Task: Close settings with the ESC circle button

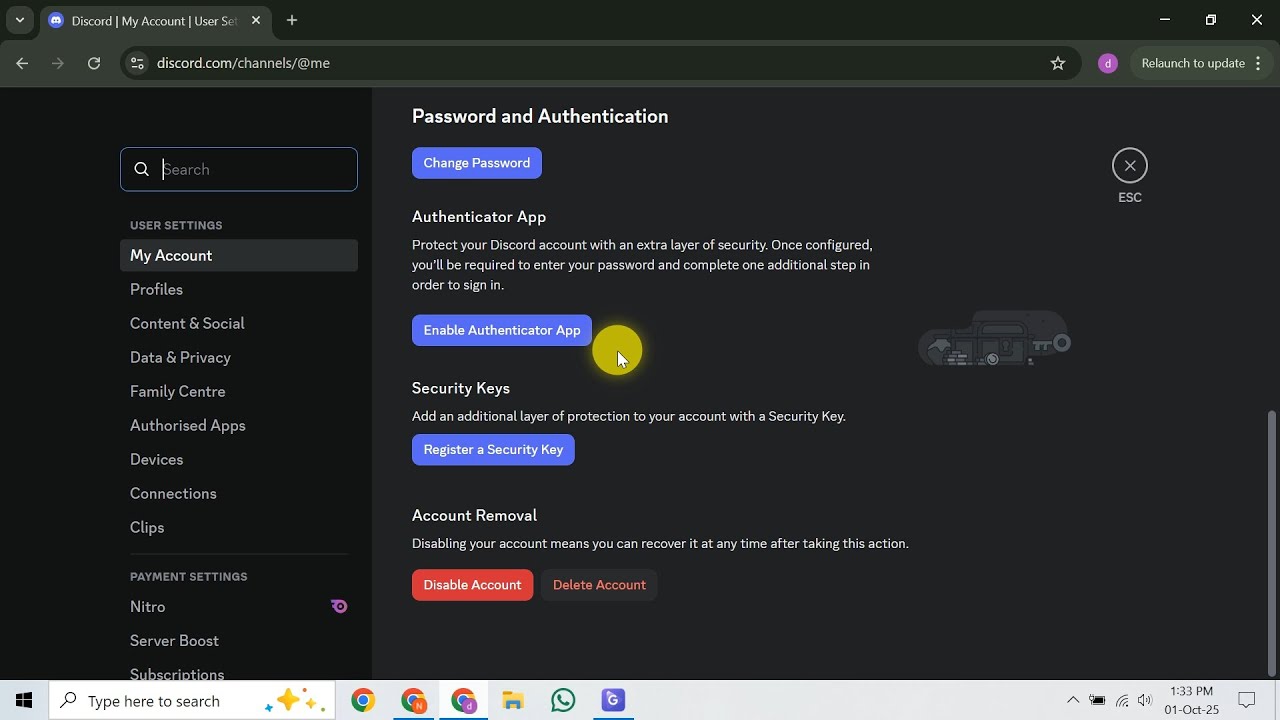Action: coord(1130,166)
